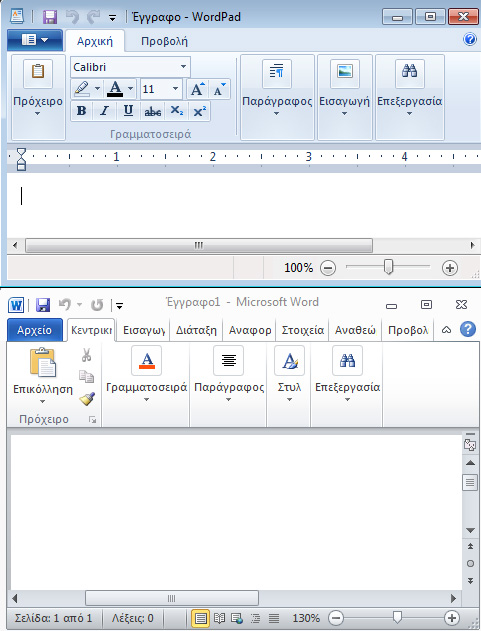Expand the WordPad Εισαγωγή group
Viewport: 481px width, 631px height.
coord(345,97)
